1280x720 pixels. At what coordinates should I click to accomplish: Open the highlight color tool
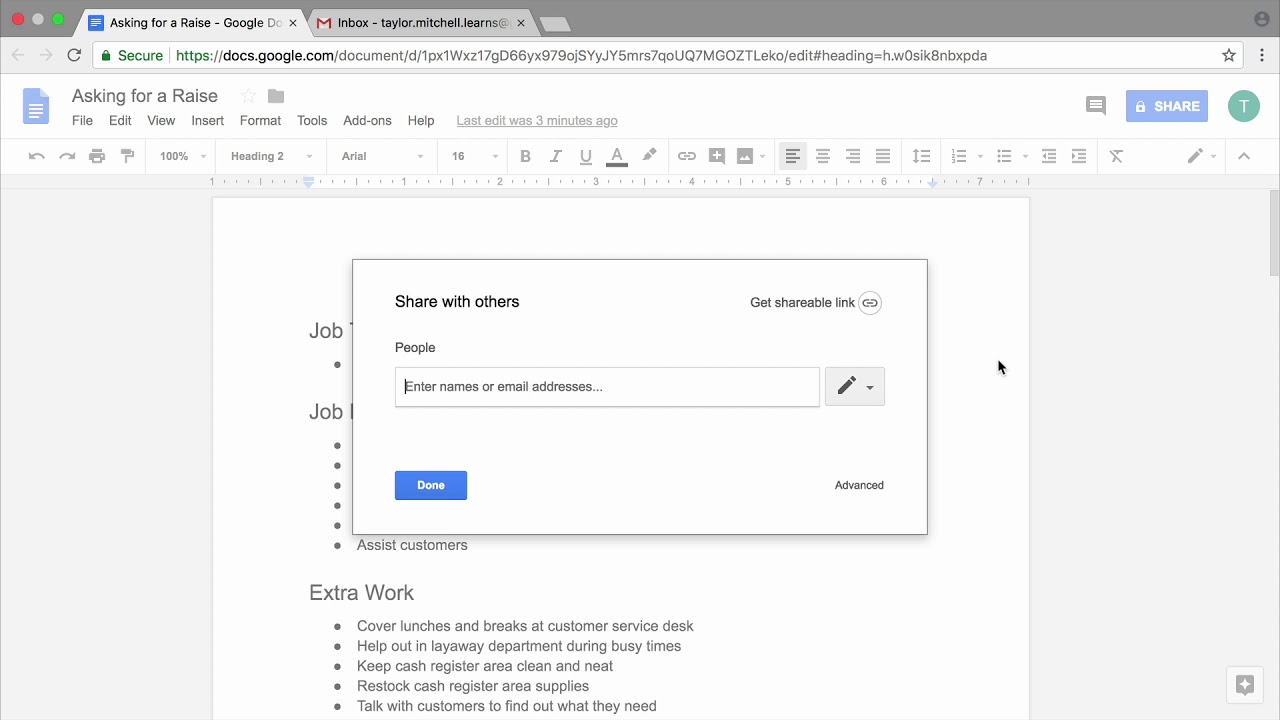pos(649,156)
